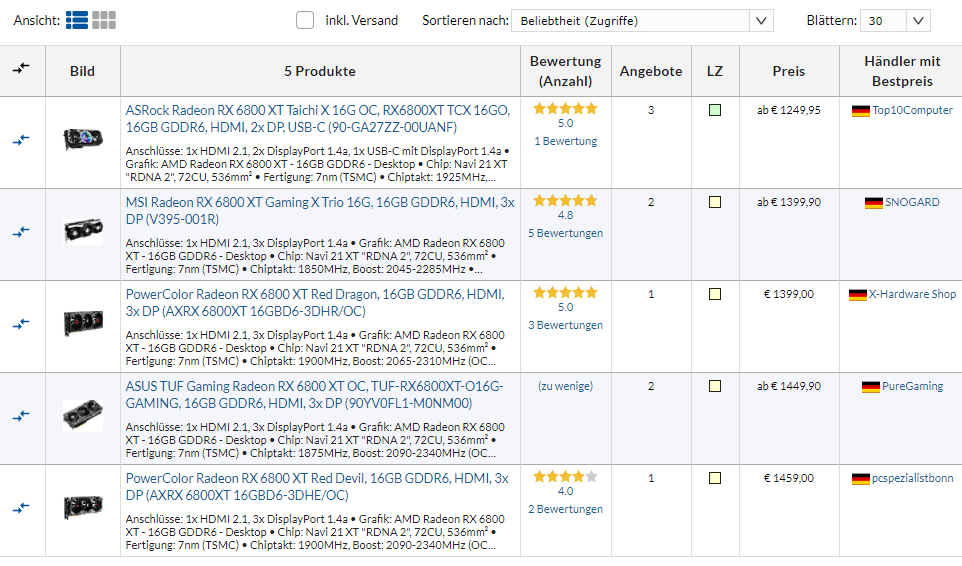Click MSI Gaming X Trio product thumbnail
This screenshot has height=566, width=962.
point(83,231)
